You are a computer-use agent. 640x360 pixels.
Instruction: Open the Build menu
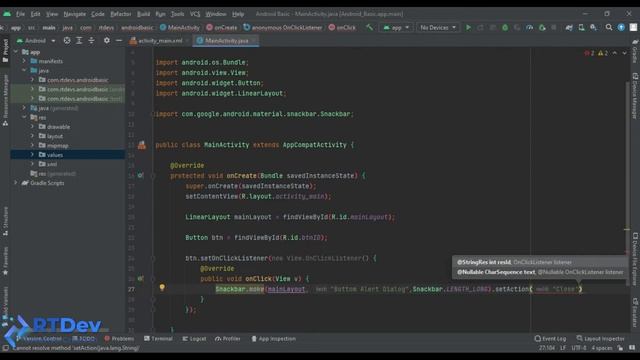143,14
